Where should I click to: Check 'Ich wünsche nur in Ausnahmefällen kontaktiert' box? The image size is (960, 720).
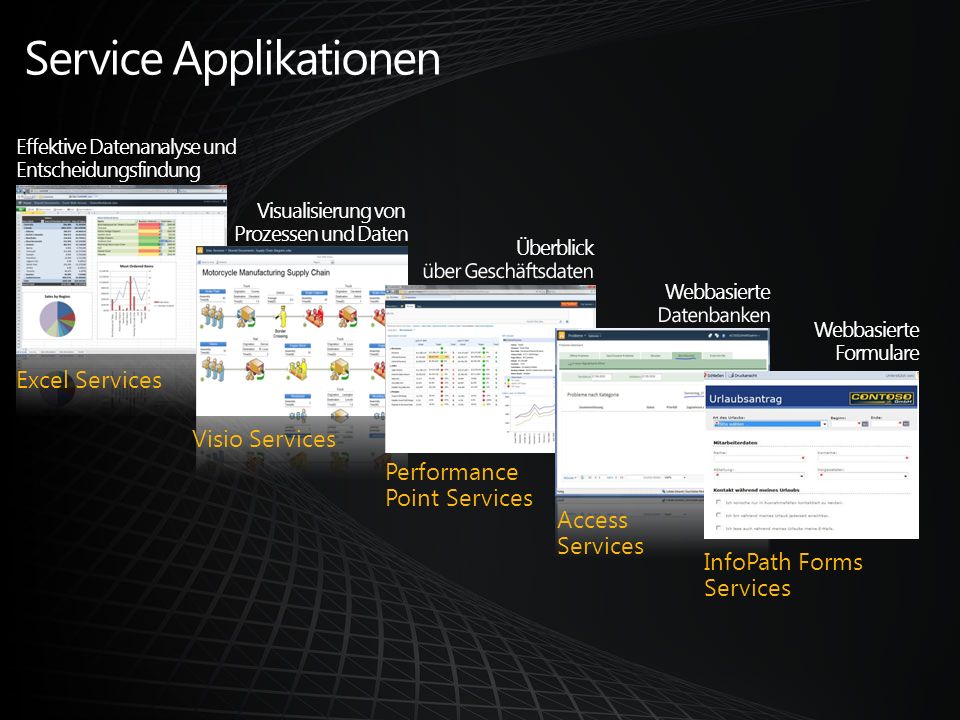[718, 502]
